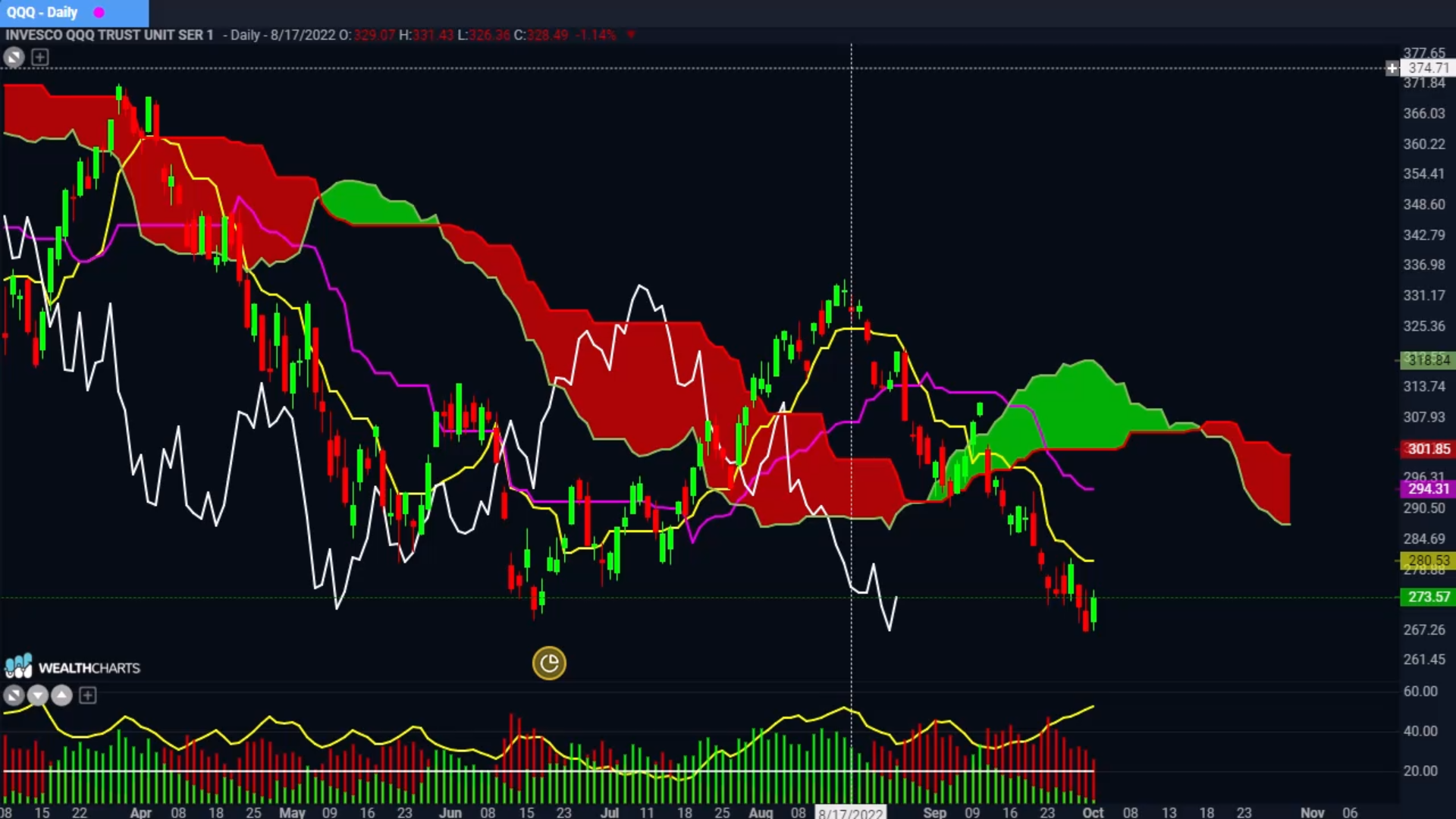
Task: Click the plus icon beside 374.71 crosshair price
Action: coord(1392,68)
